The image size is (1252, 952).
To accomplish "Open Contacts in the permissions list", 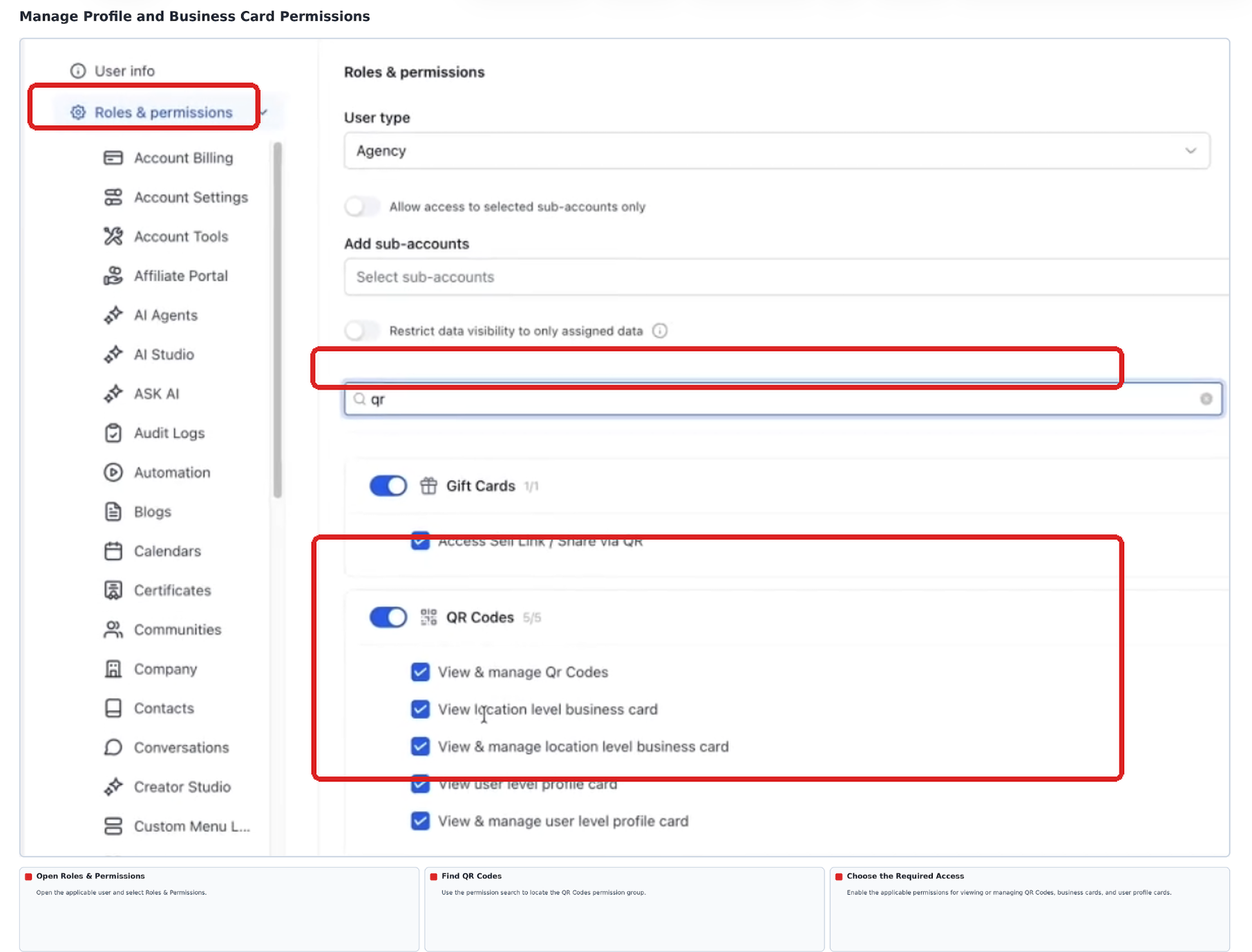I will click(164, 708).
